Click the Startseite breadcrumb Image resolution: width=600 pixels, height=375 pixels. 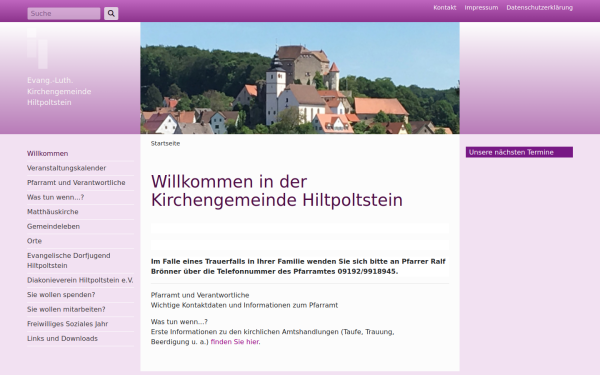coord(165,143)
